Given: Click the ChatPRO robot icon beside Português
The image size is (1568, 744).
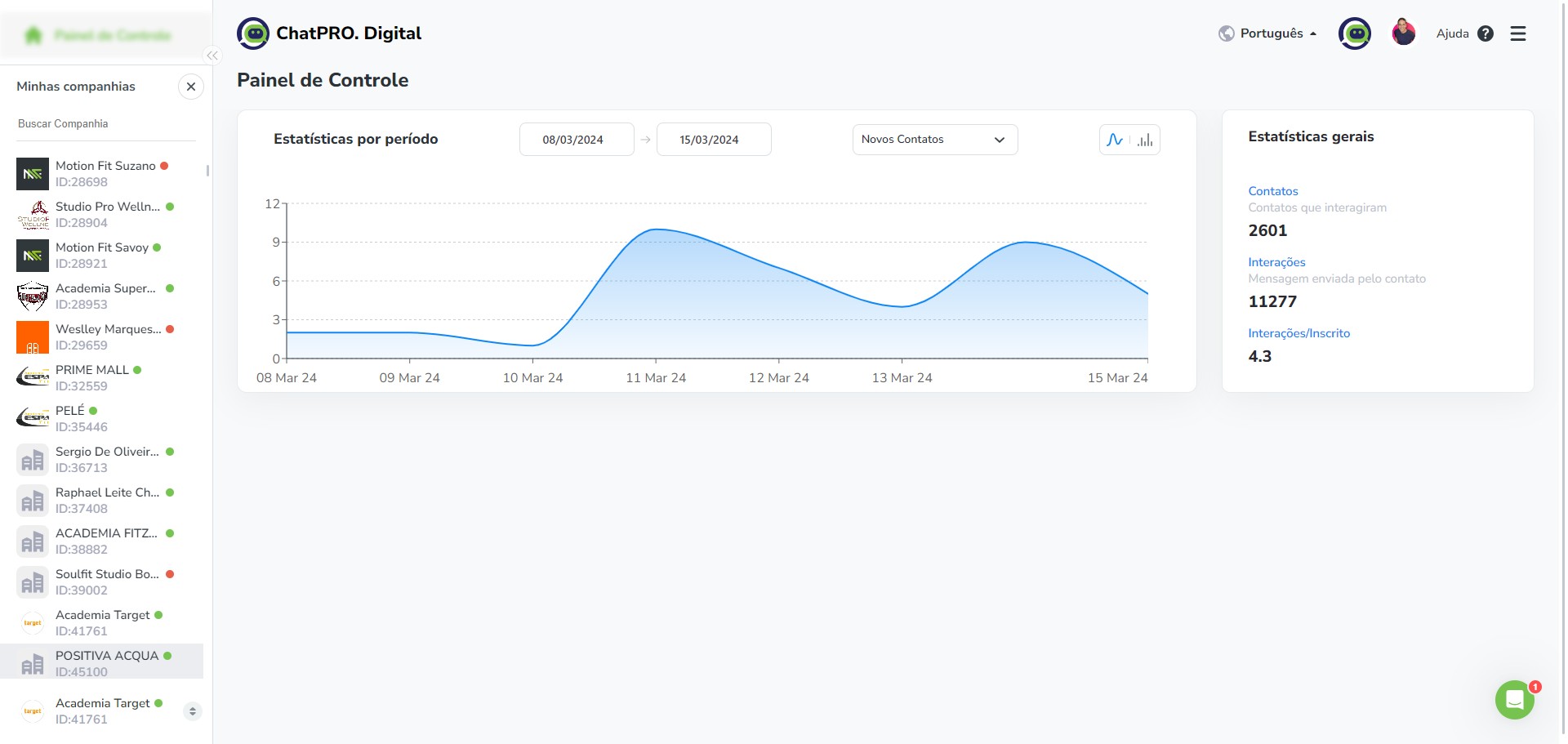Looking at the screenshot, I should (x=1355, y=33).
